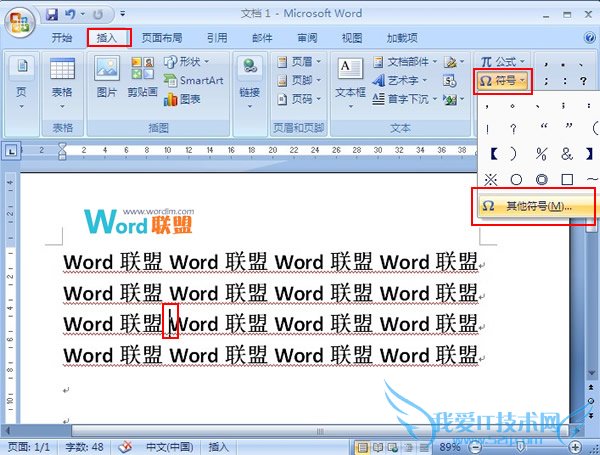The width and height of the screenshot is (600, 455).
Task: Insert a SmartArt graphic
Action: pyautogui.click(x=194, y=80)
